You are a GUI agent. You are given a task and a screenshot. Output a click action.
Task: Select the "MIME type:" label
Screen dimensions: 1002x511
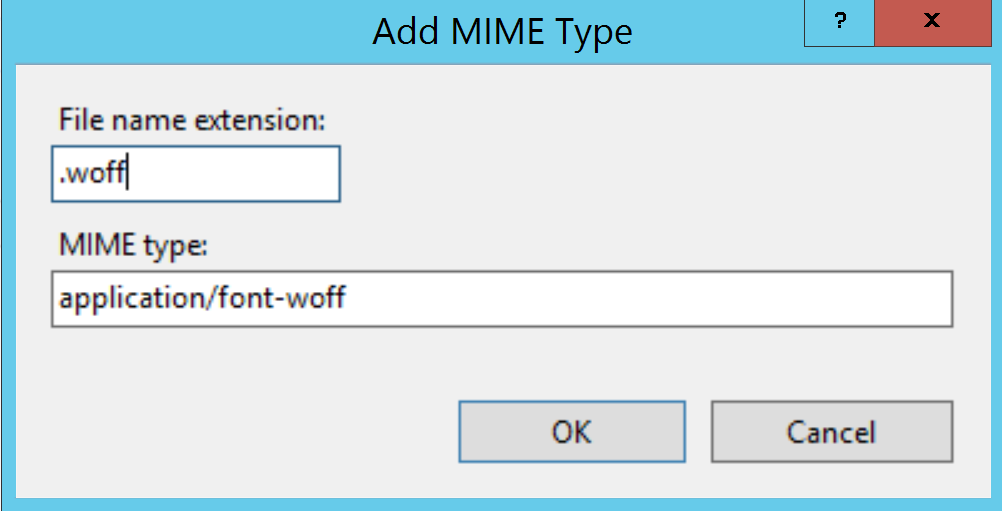coord(133,246)
